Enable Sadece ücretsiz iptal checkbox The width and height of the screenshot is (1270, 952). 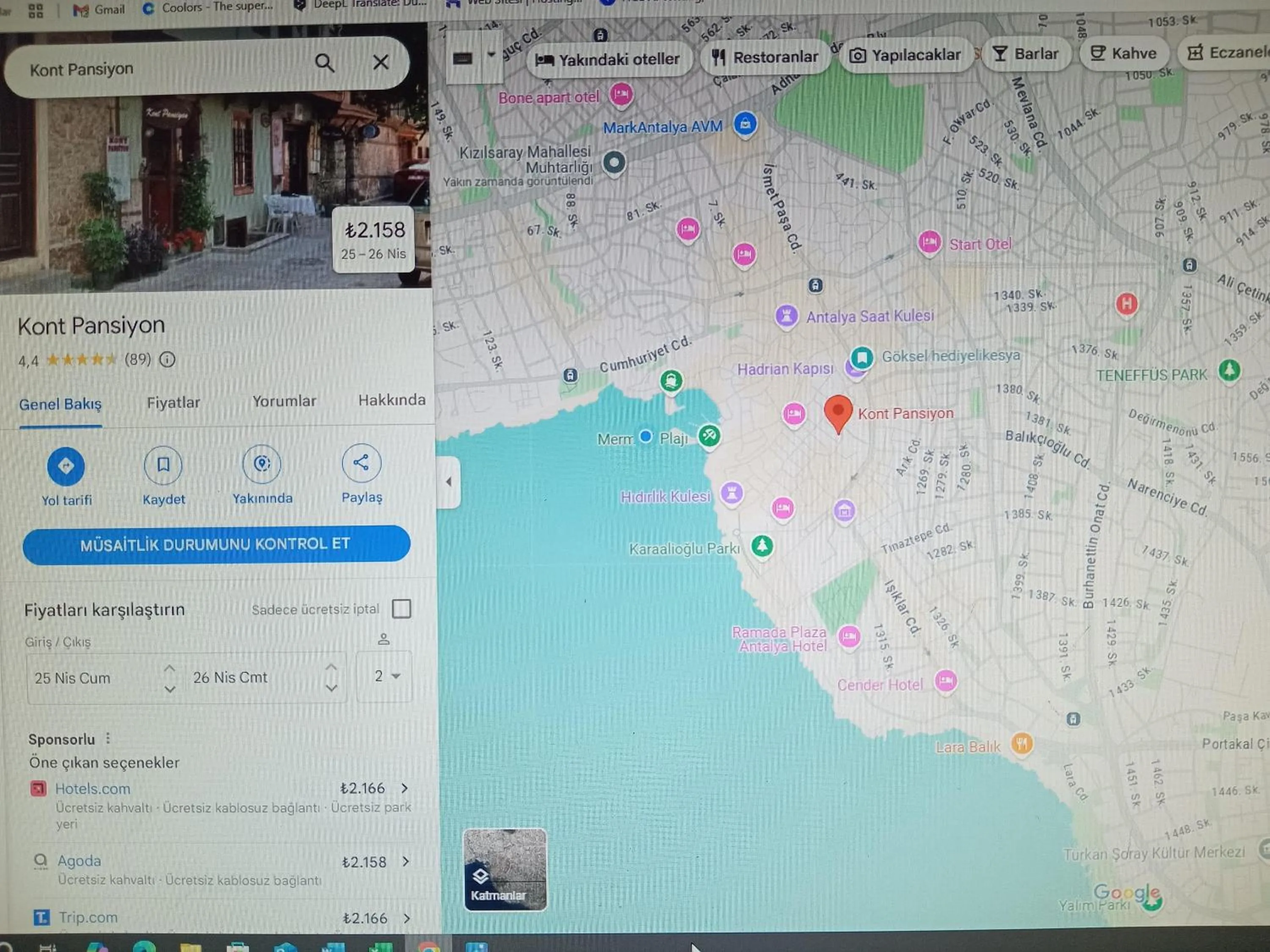(x=401, y=608)
